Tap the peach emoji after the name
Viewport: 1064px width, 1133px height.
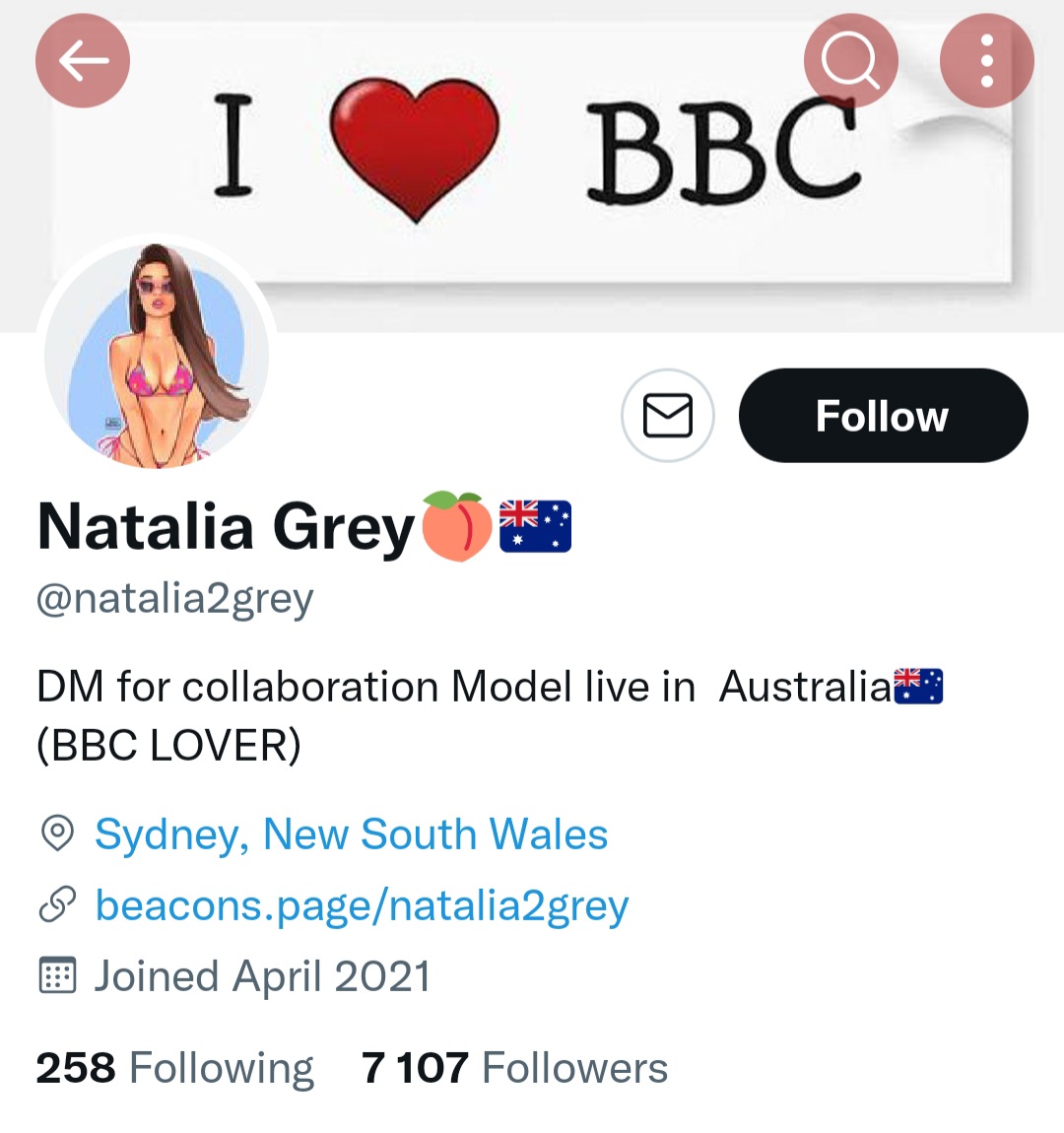pyautogui.click(x=456, y=526)
